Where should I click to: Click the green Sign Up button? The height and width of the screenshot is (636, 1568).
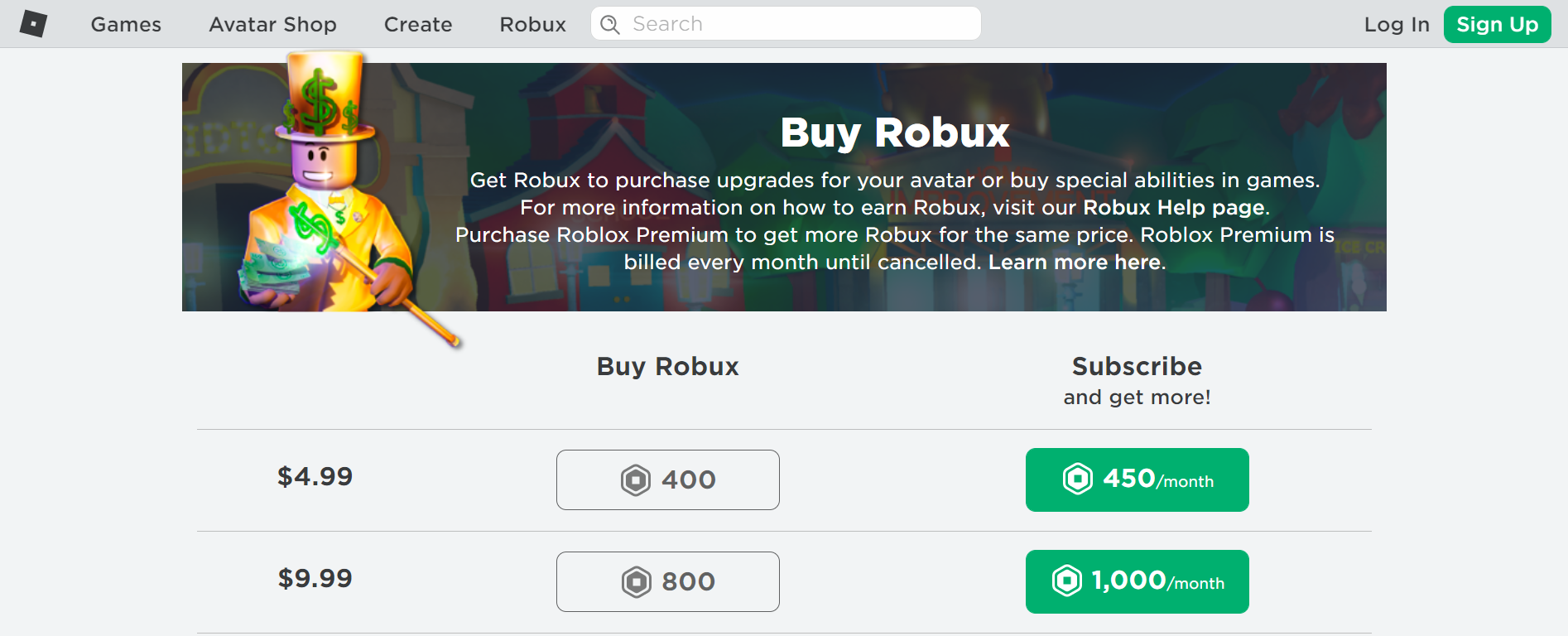[1496, 24]
